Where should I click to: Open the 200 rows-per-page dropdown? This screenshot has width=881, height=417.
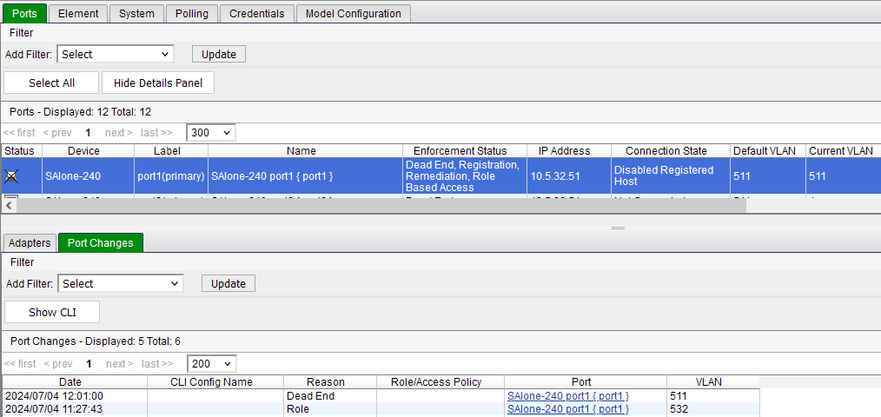(211, 364)
